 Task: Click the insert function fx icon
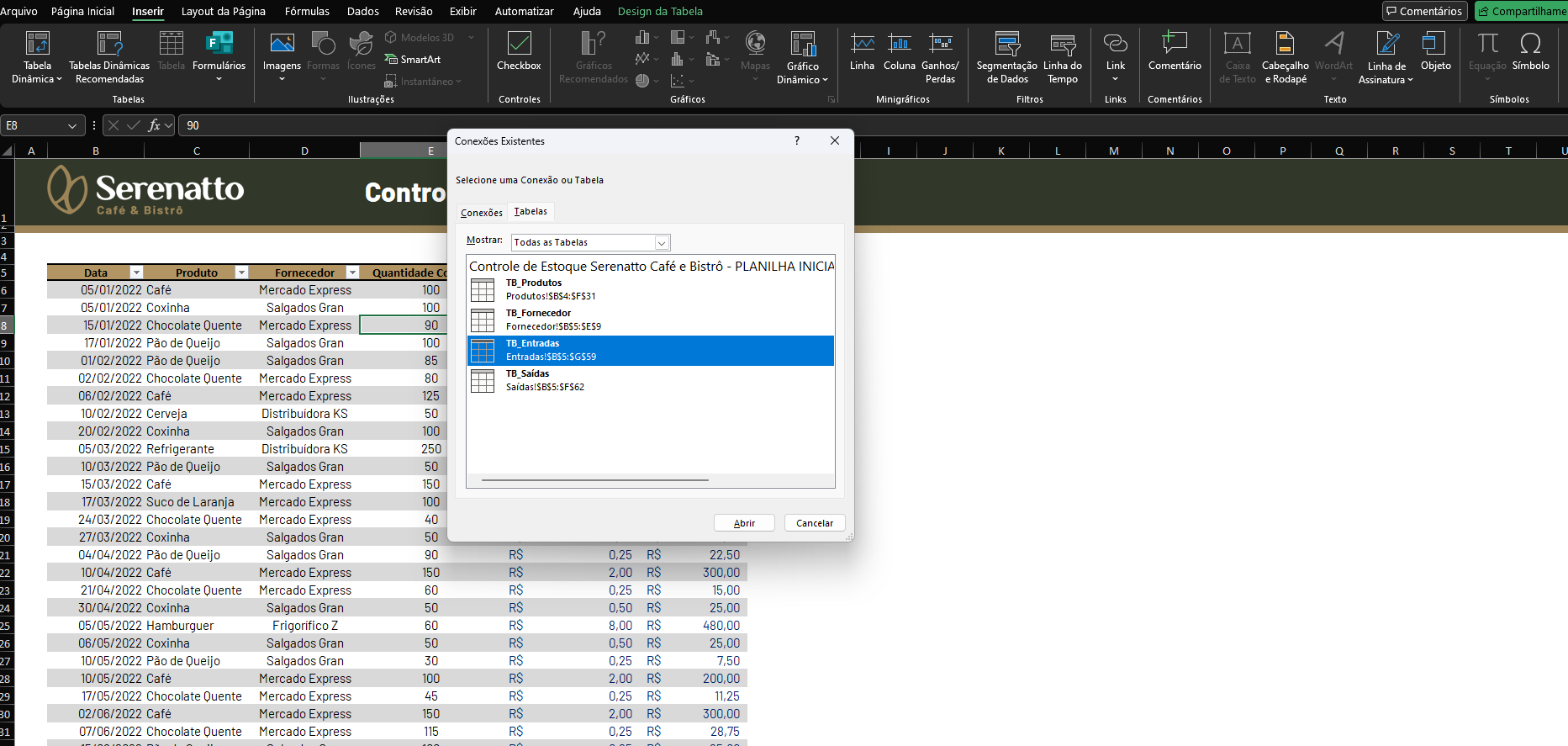(x=154, y=125)
